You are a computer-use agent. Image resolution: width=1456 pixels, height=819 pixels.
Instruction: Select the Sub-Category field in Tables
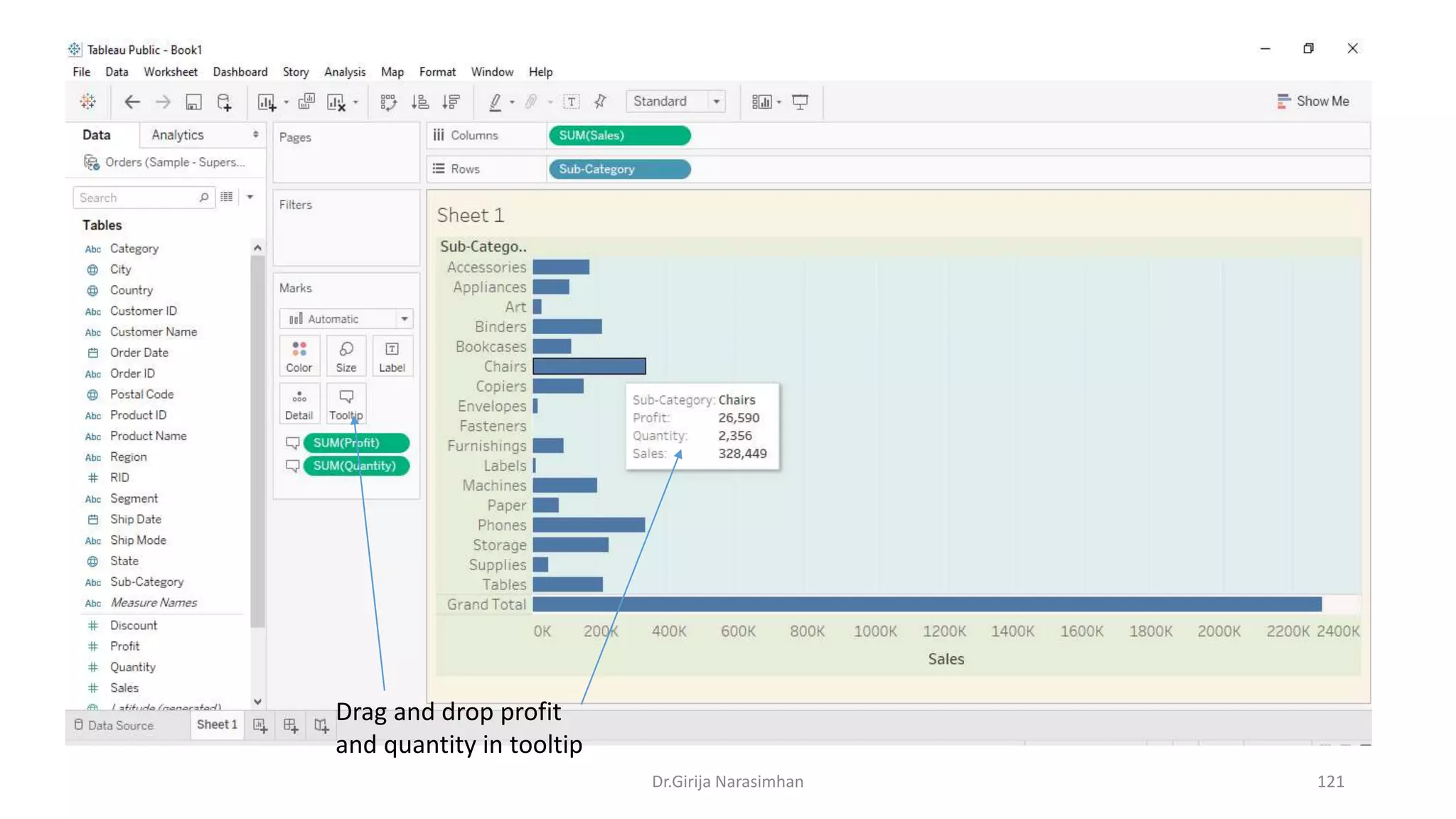point(146,582)
